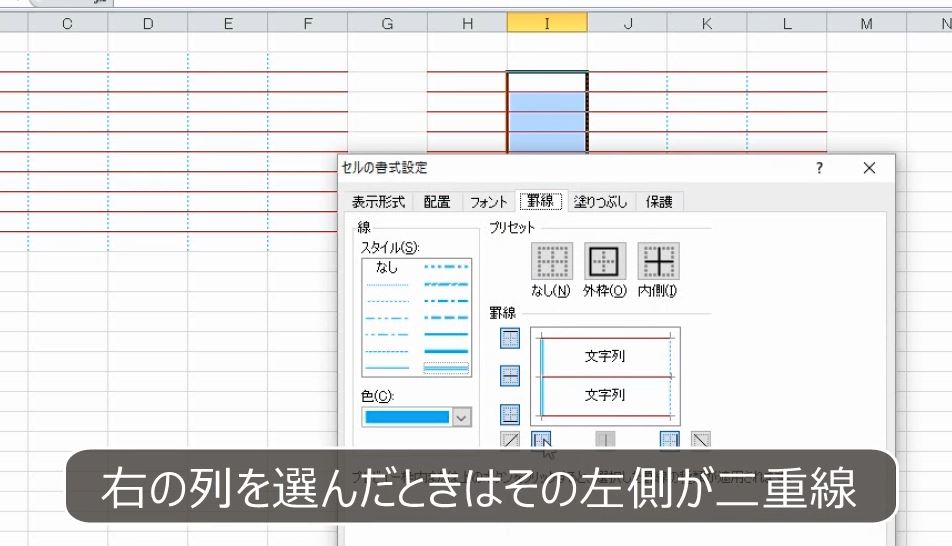Image resolution: width=952 pixels, height=546 pixels.
Task: Select the medium dash-dot line style
Action: tap(446, 301)
